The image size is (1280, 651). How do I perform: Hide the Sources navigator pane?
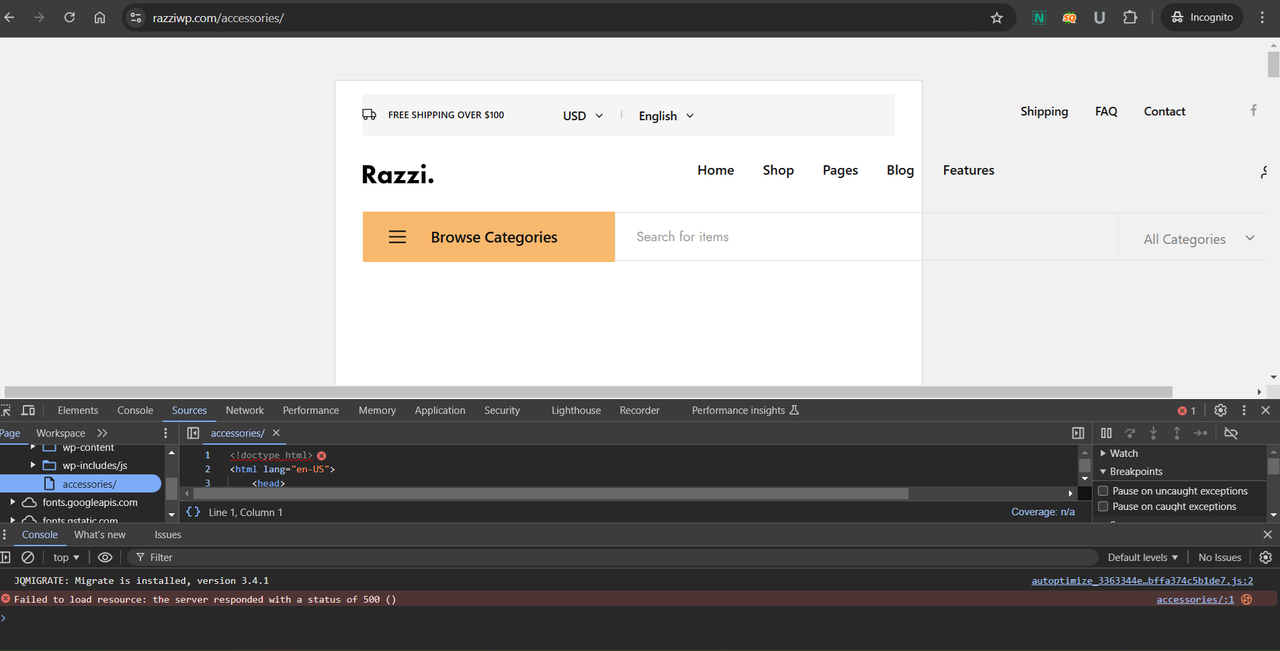click(193, 433)
